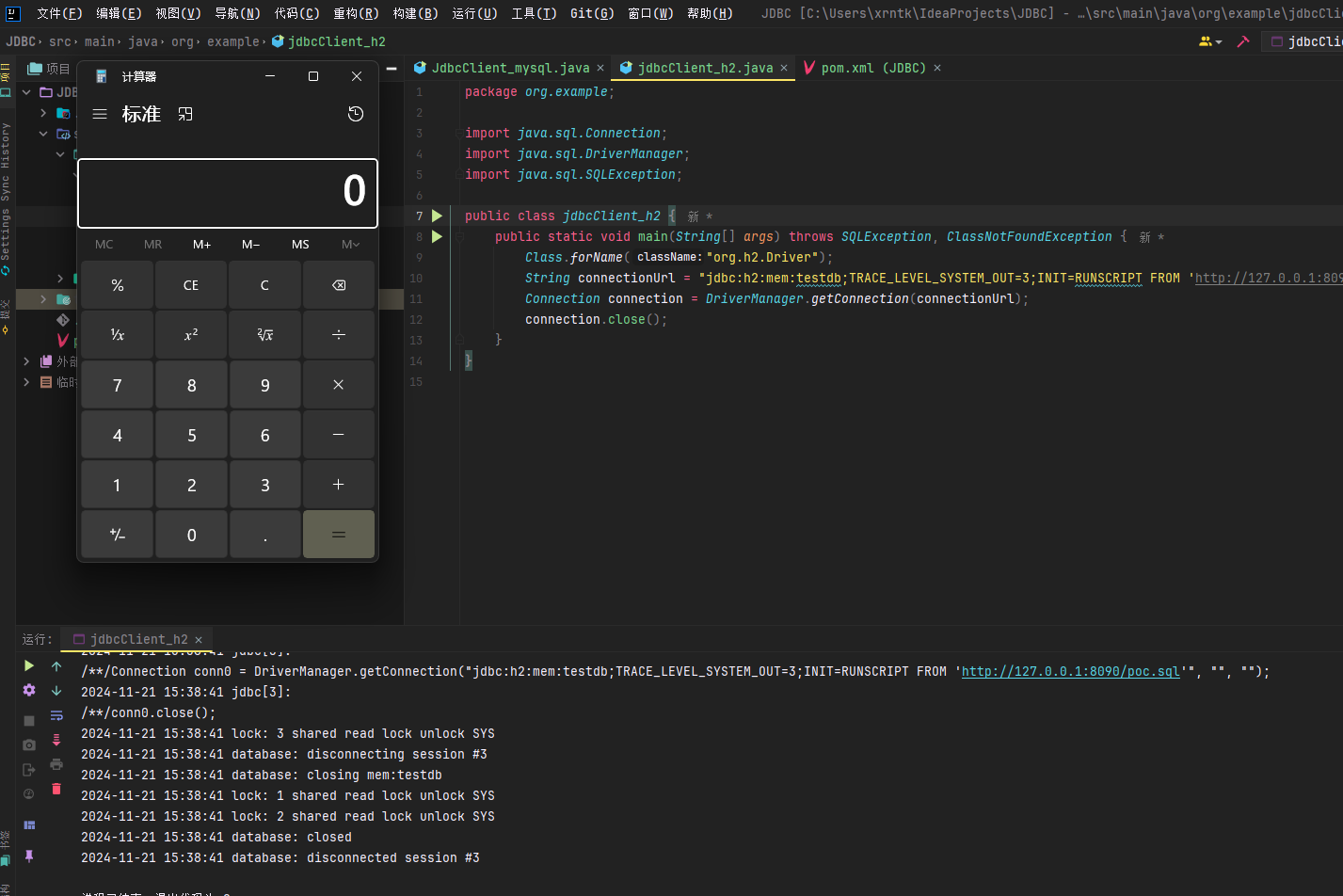Open poc.sql URL link in console output
1343x896 pixels.
pos(1070,671)
